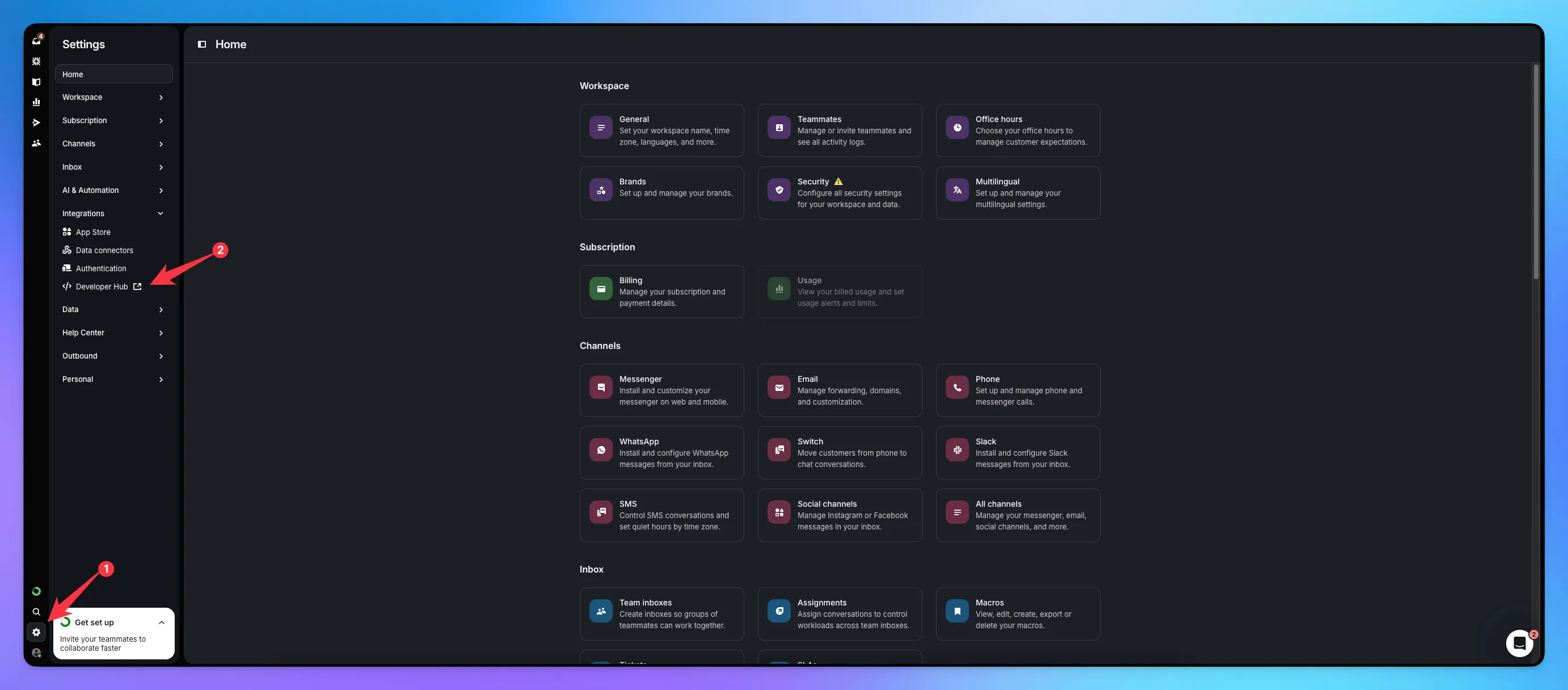The image size is (1568, 690).
Task: Open the All channels card
Action: click(1018, 515)
